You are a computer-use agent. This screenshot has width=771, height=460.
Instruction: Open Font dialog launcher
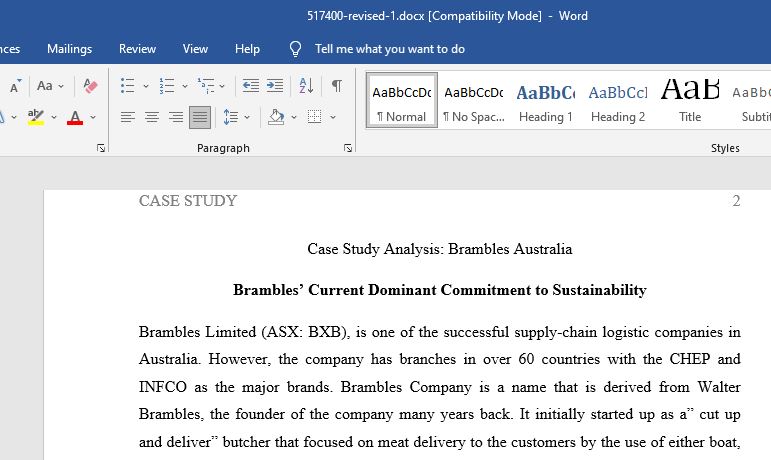pyautogui.click(x=101, y=148)
